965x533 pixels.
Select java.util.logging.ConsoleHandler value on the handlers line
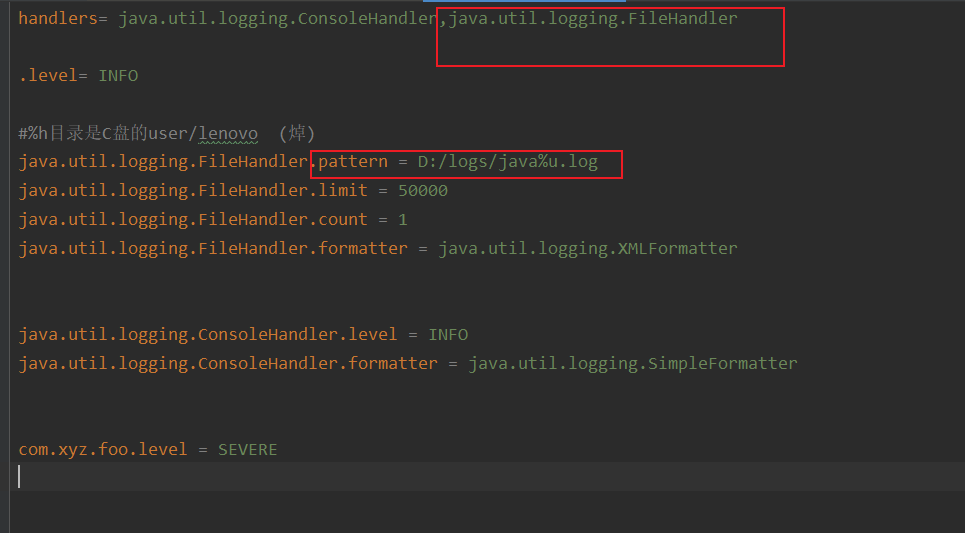(278, 18)
